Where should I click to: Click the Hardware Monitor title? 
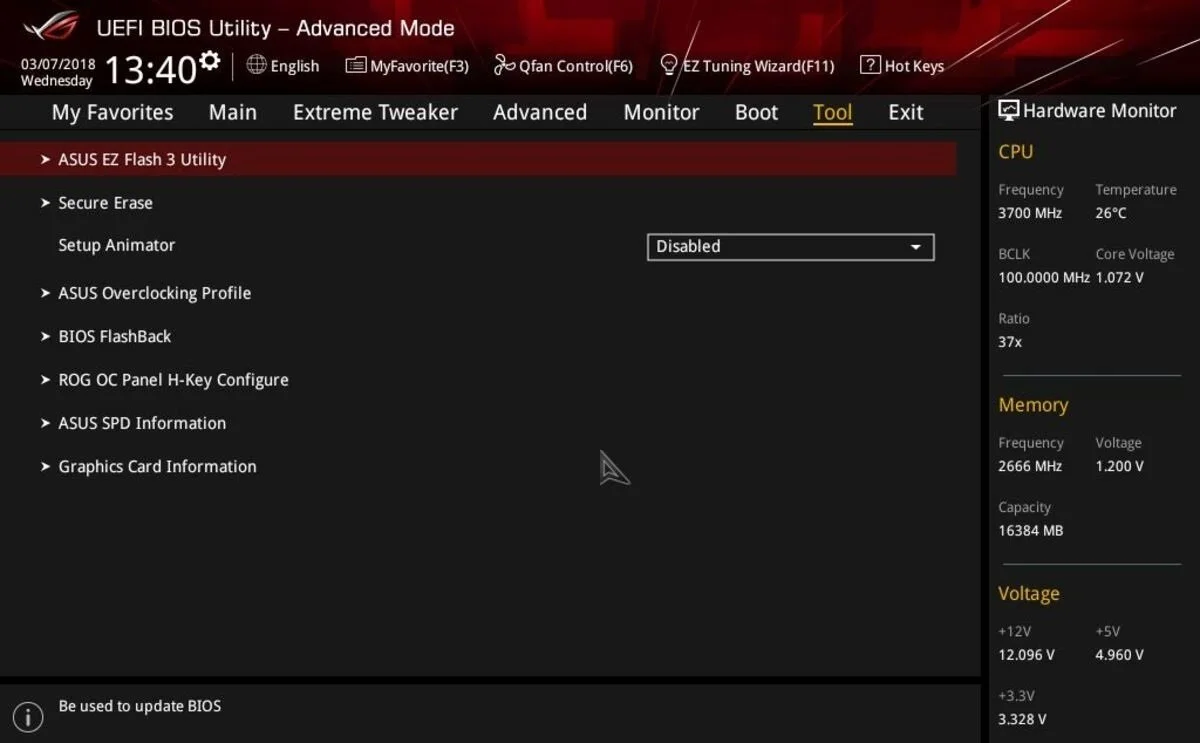pyautogui.click(x=1099, y=111)
